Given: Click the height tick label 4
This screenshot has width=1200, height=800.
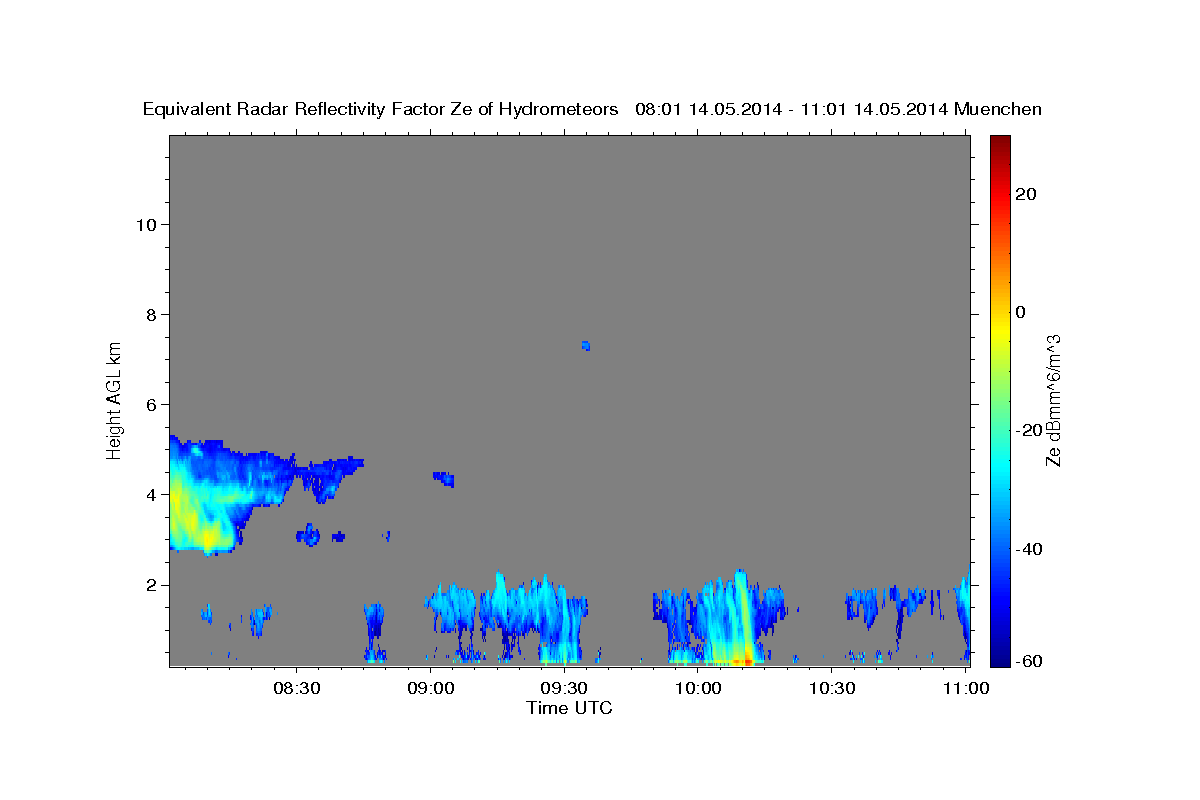Looking at the screenshot, I should click(x=152, y=494).
